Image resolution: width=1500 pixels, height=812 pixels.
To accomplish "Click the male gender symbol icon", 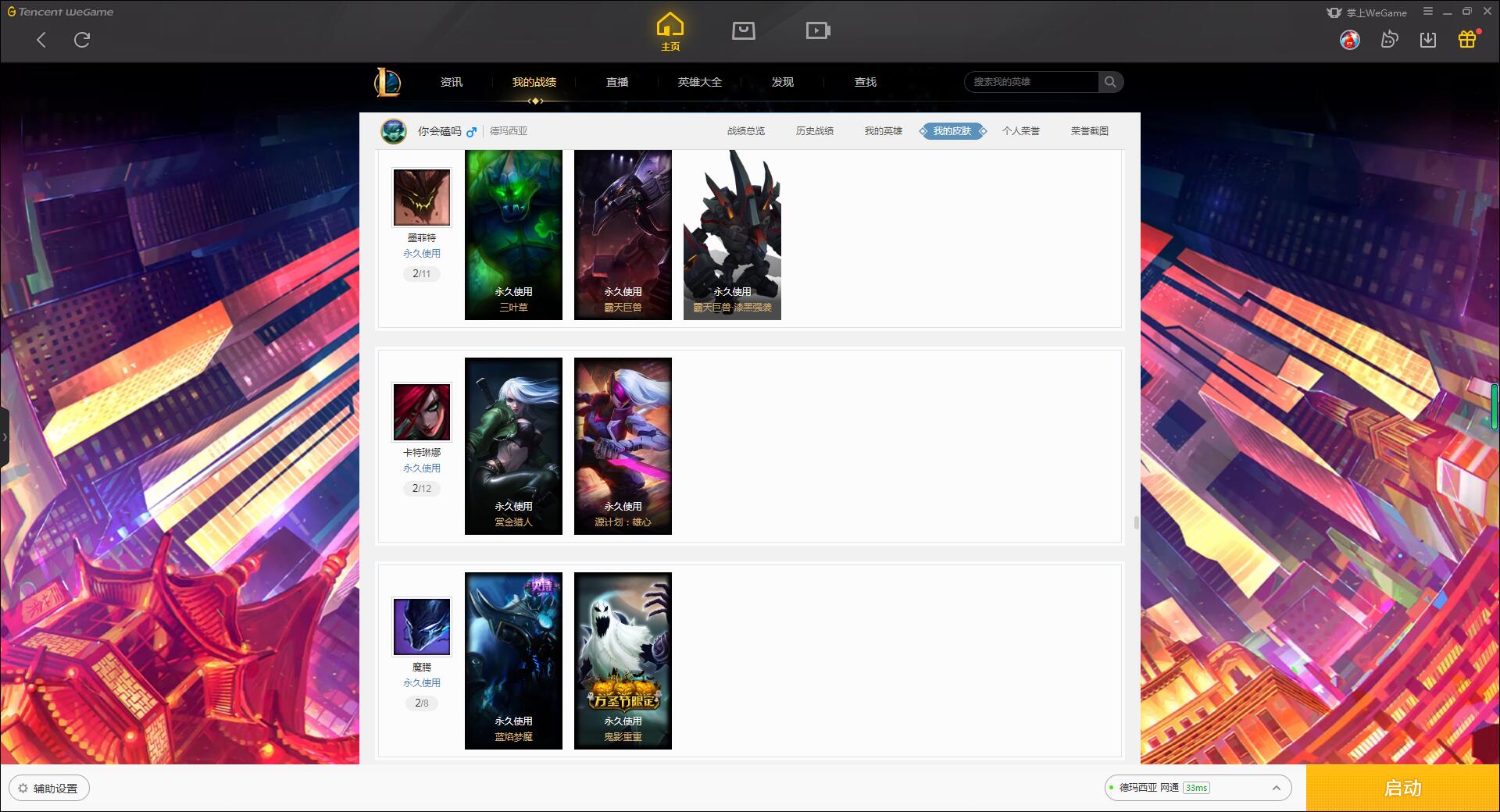I will [x=471, y=132].
